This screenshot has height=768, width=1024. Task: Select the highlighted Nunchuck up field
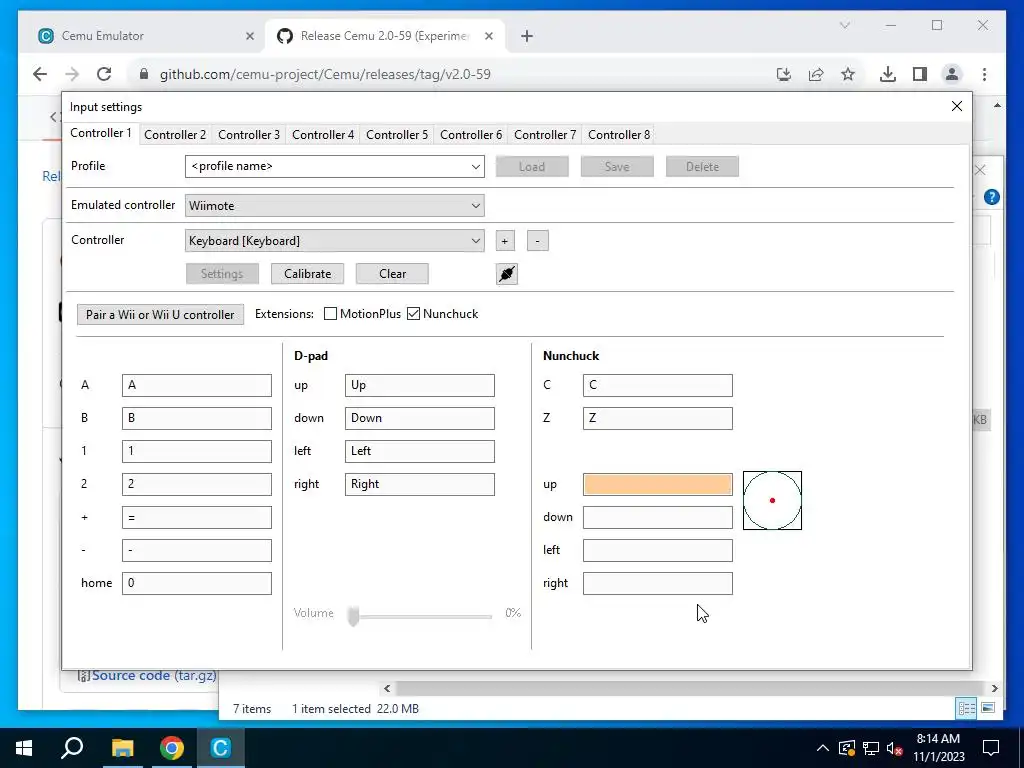[658, 485]
